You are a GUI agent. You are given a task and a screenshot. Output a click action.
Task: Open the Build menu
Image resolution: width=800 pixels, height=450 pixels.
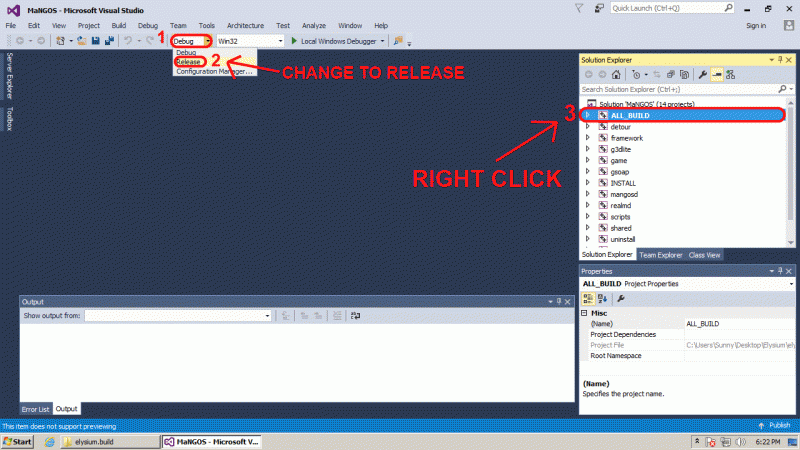[118, 26]
